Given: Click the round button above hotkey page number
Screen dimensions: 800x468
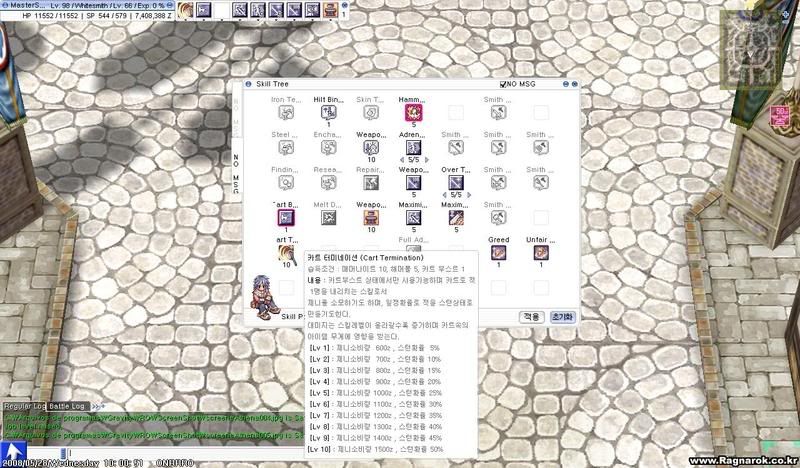Looking at the screenshot, I should tap(345, 5).
